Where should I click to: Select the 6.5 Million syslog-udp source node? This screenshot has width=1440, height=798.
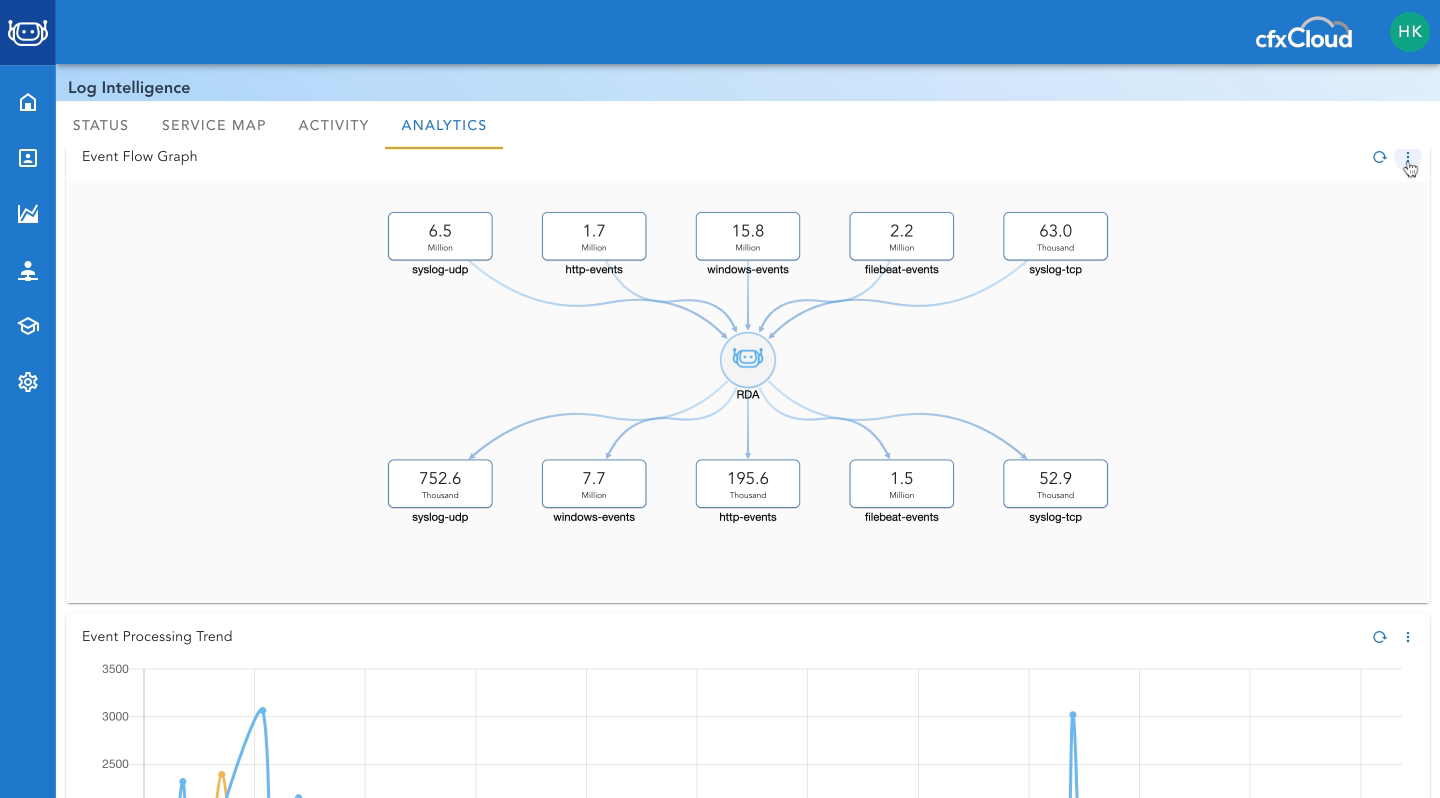(x=440, y=236)
